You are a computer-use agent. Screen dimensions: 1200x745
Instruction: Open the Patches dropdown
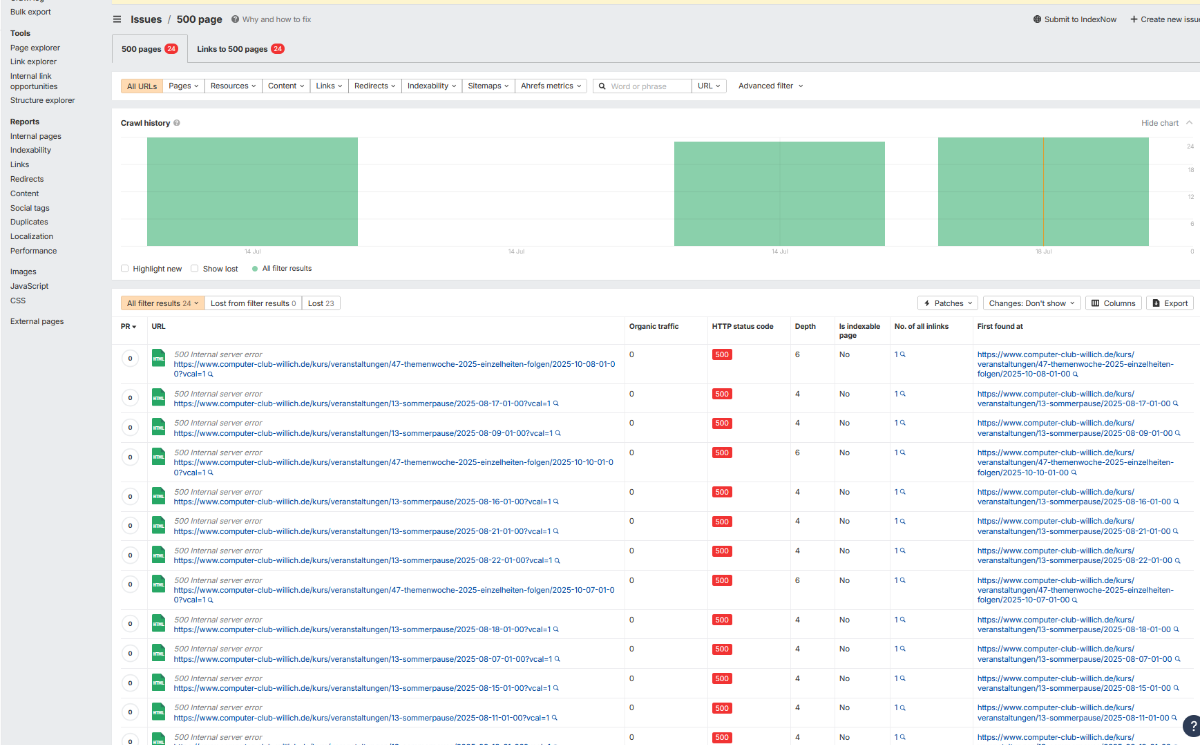(x=946, y=303)
